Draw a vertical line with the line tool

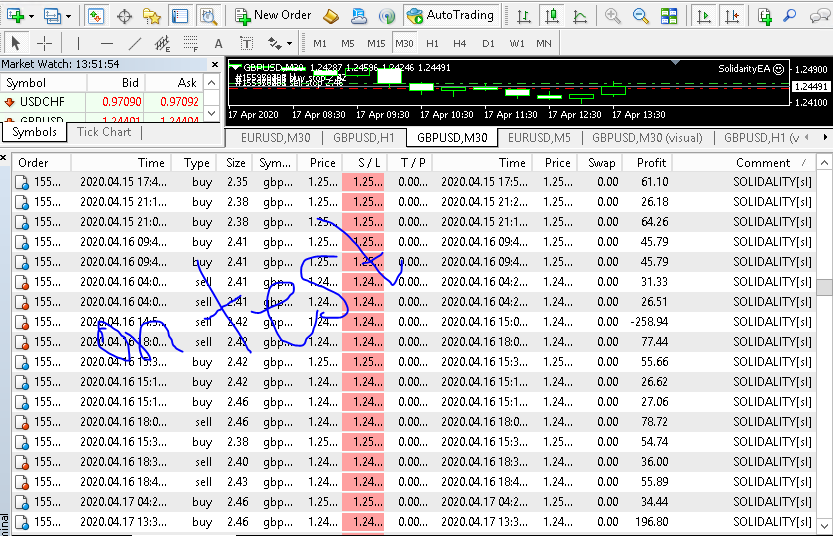pos(78,44)
